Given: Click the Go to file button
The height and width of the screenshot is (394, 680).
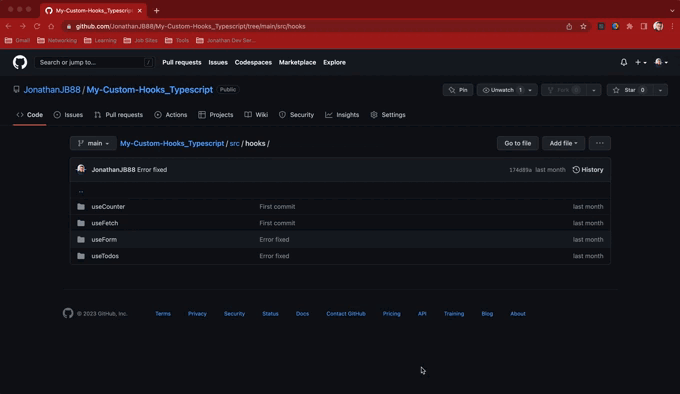Looking at the screenshot, I should click(x=518, y=143).
